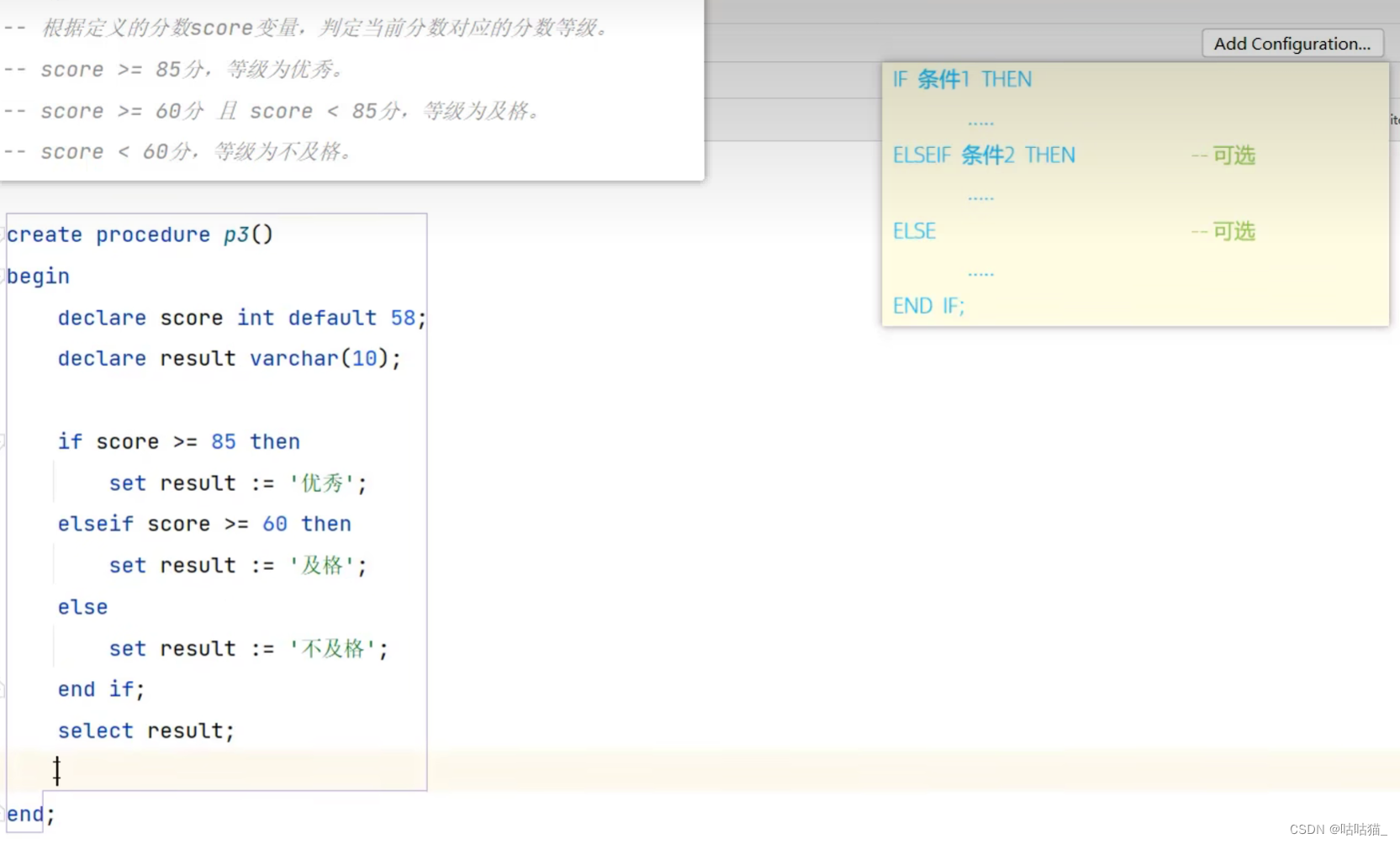This screenshot has height=844, width=1400.
Task: Click 'ELSEIF 条件2 THEN' in the syntax note
Action: coord(984,155)
